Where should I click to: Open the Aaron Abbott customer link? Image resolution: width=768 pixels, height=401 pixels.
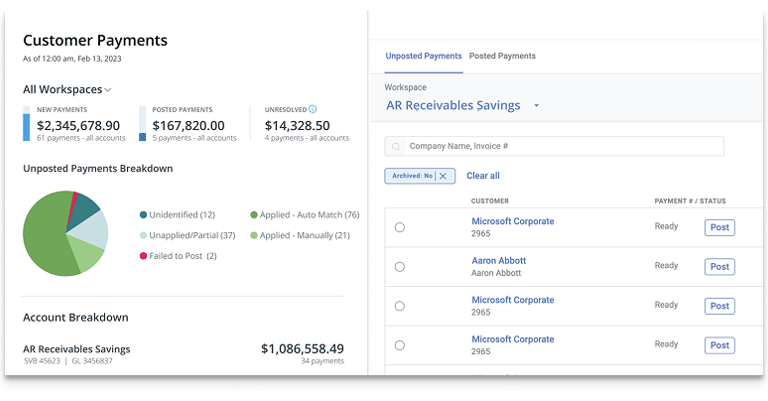pyautogui.click(x=498, y=260)
